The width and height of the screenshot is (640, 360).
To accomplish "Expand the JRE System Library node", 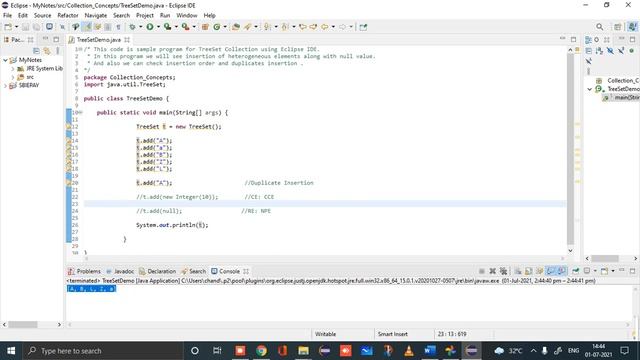I will point(13,69).
